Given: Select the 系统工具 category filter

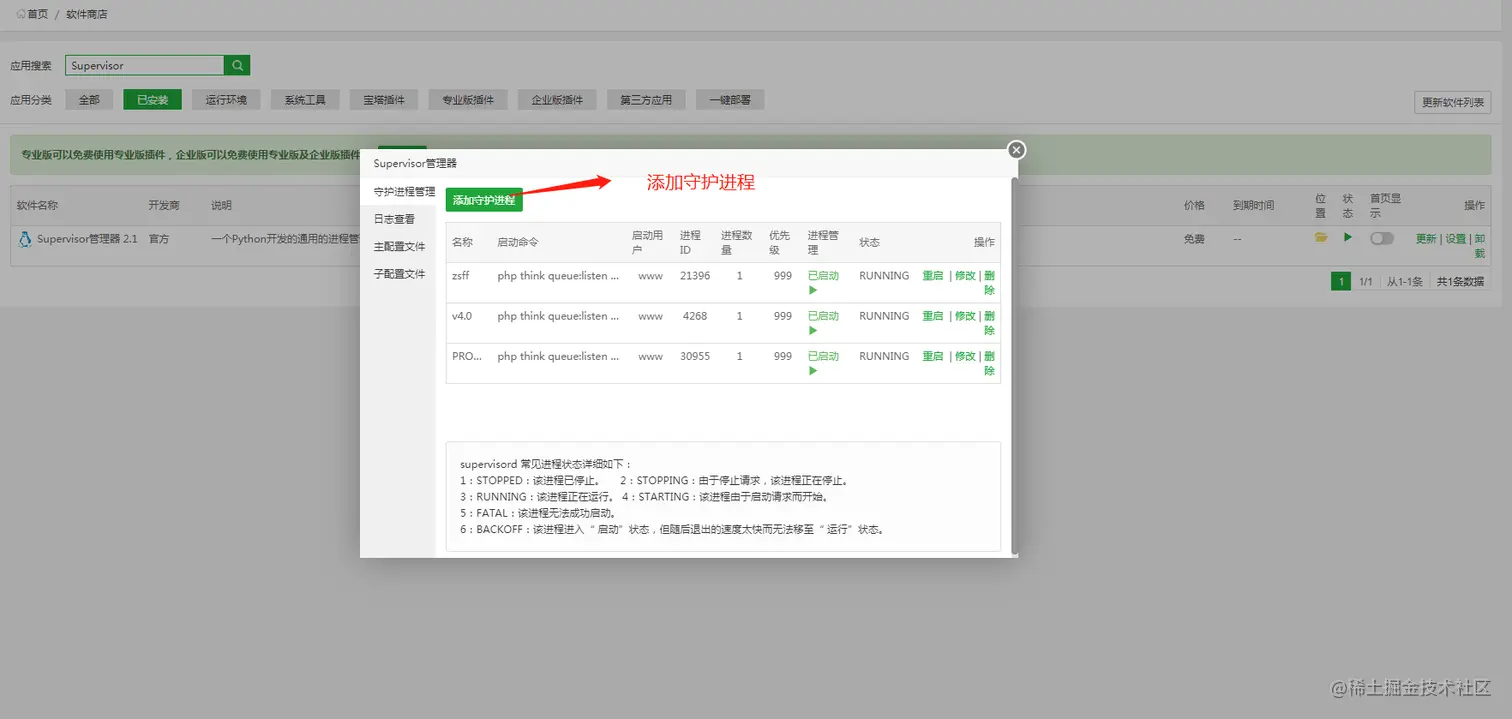Looking at the screenshot, I should (305, 100).
